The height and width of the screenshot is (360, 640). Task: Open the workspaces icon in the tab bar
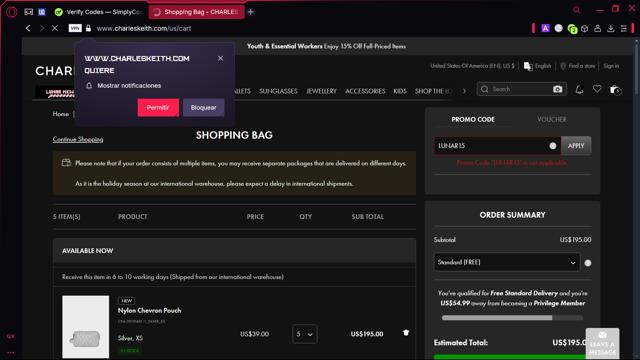(x=29, y=12)
